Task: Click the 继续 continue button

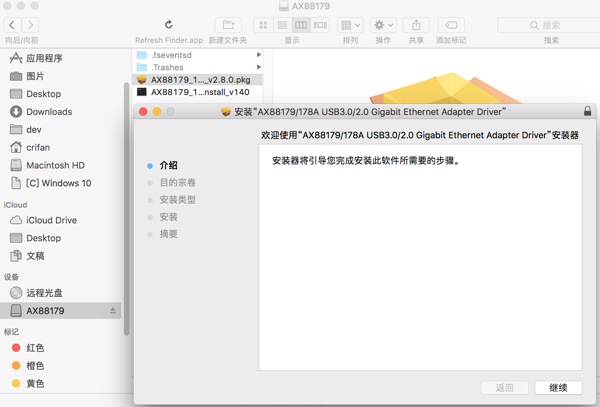Action: pos(558,388)
